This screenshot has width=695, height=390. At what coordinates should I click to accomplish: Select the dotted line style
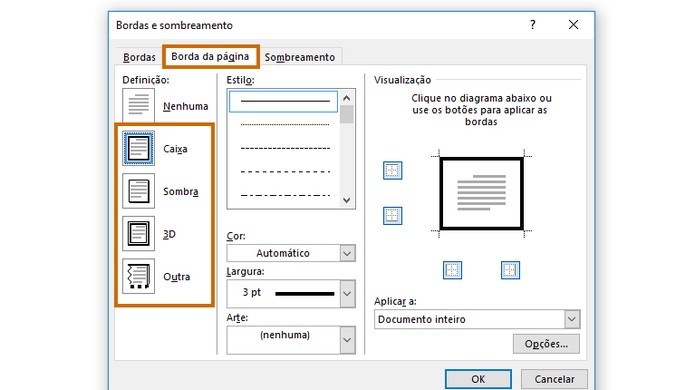pyautogui.click(x=285, y=125)
